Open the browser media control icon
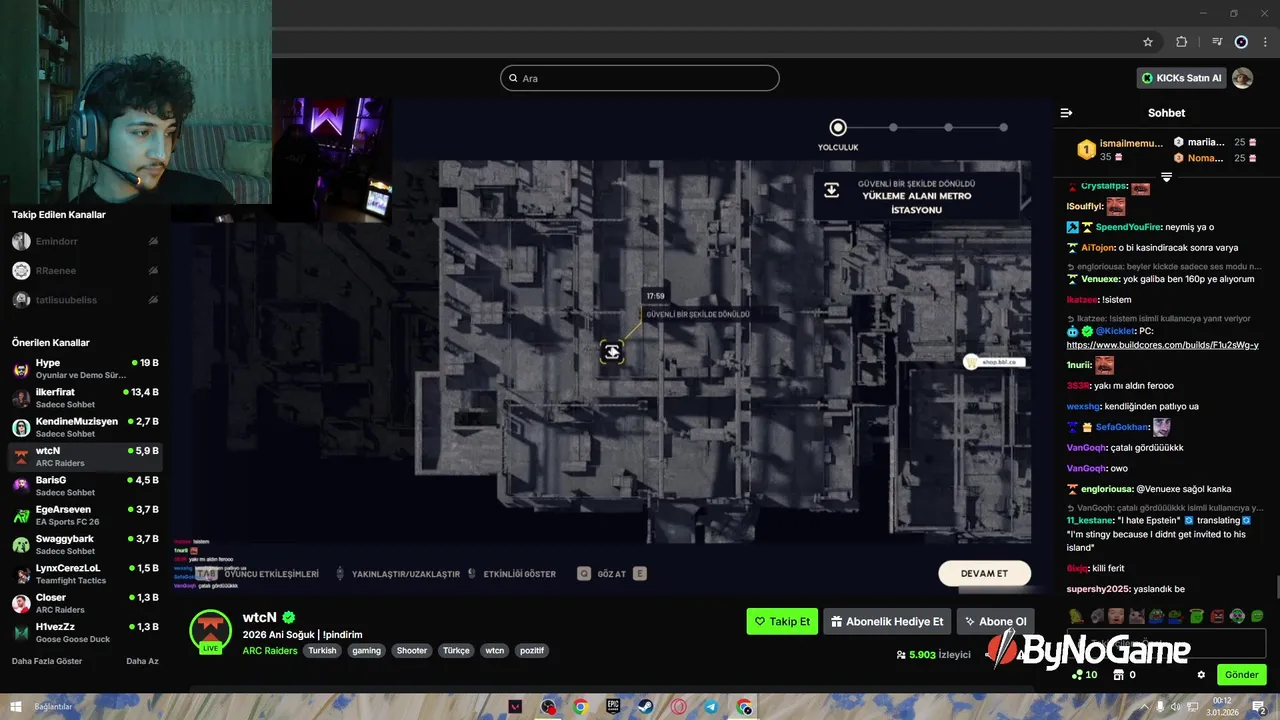 coord(1216,42)
